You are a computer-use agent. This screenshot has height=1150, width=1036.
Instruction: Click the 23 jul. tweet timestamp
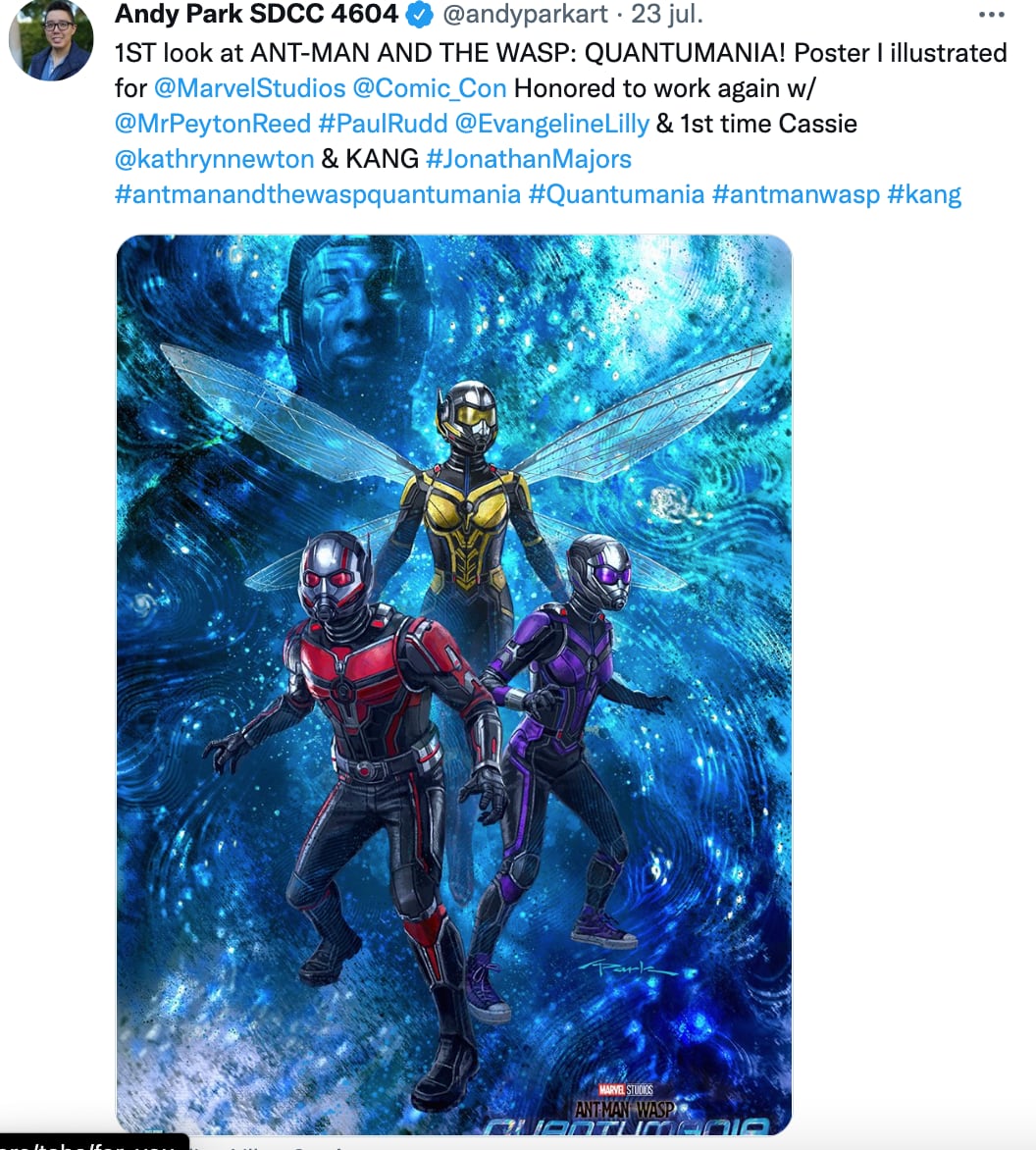point(666,14)
